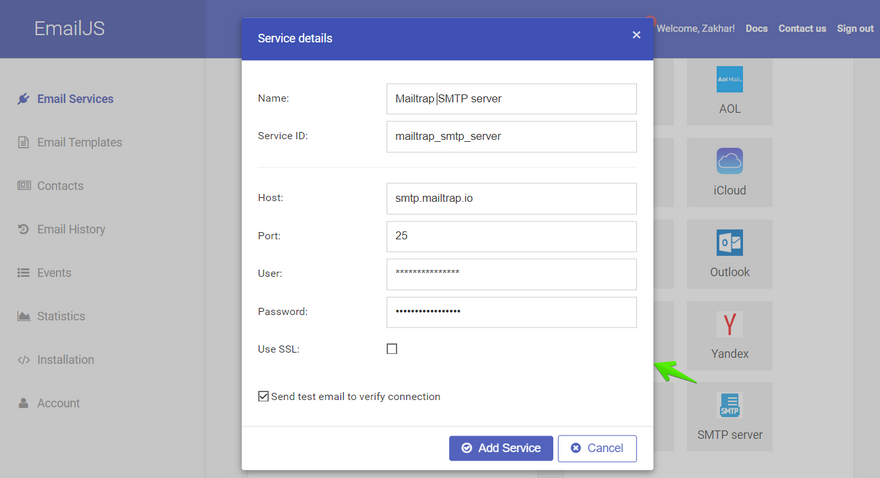View the Statistics section
Screen dimensions: 880x478
coord(61,316)
